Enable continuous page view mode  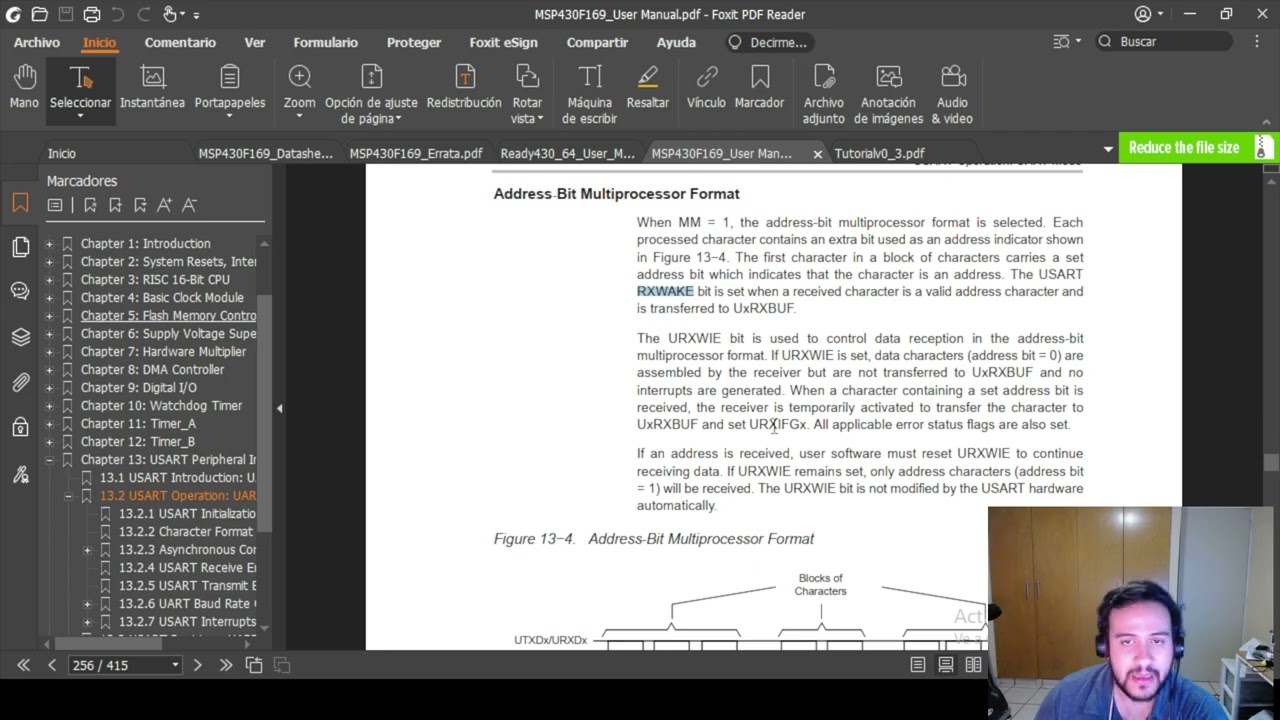pos(945,665)
